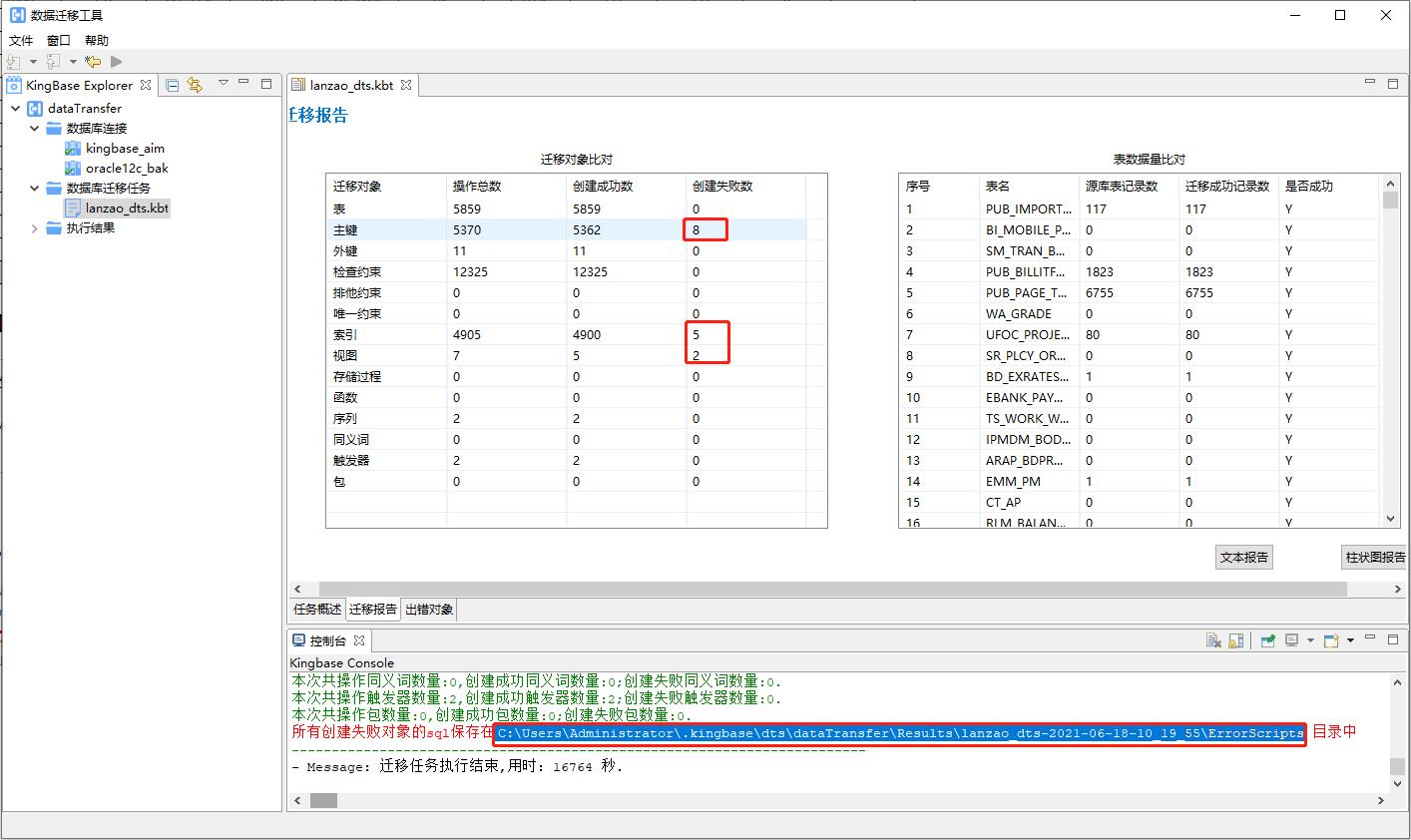Clear console icon in 控制台 toolbar

pyautogui.click(x=1213, y=640)
